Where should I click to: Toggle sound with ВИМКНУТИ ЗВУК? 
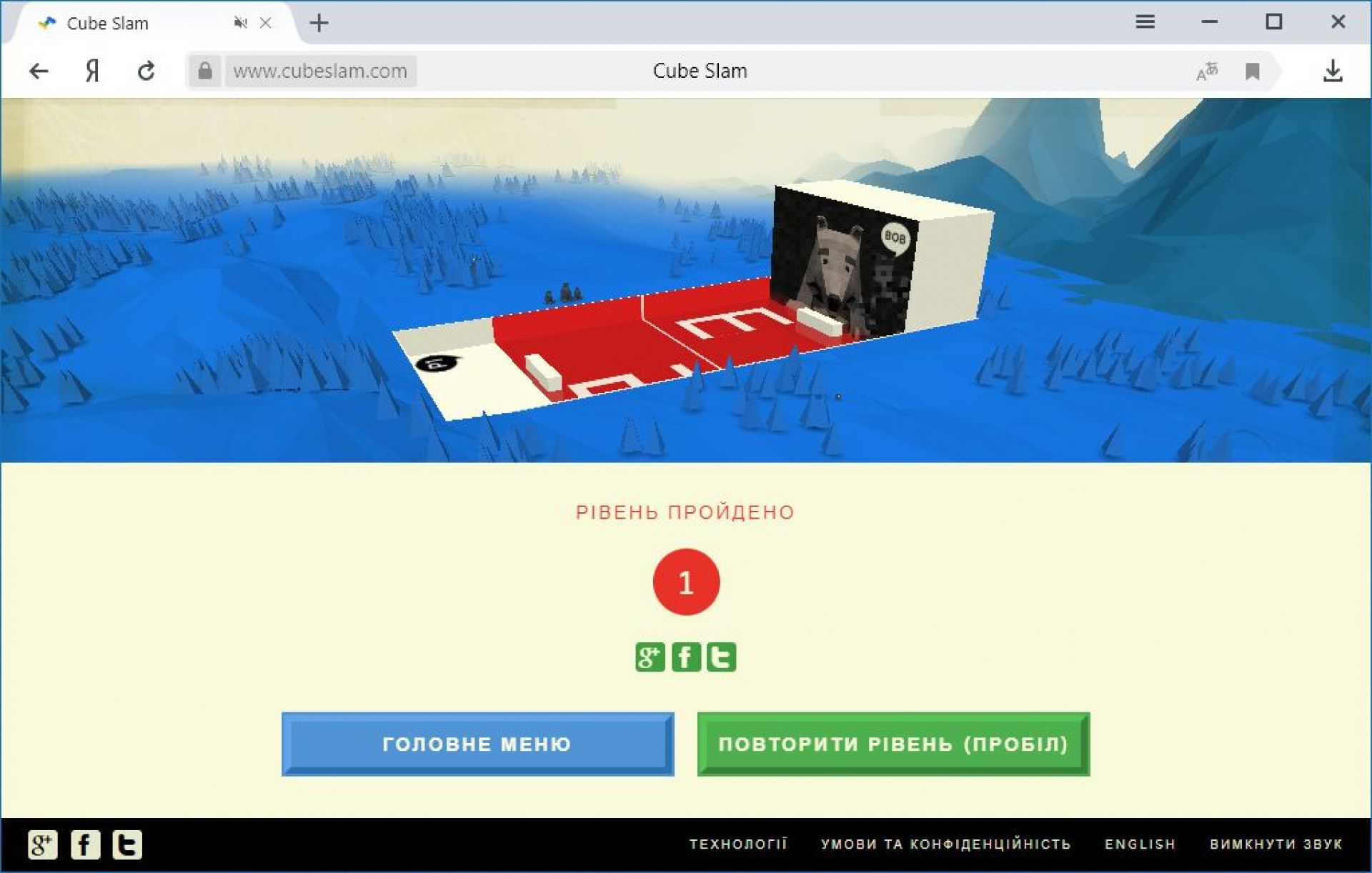[1276, 844]
